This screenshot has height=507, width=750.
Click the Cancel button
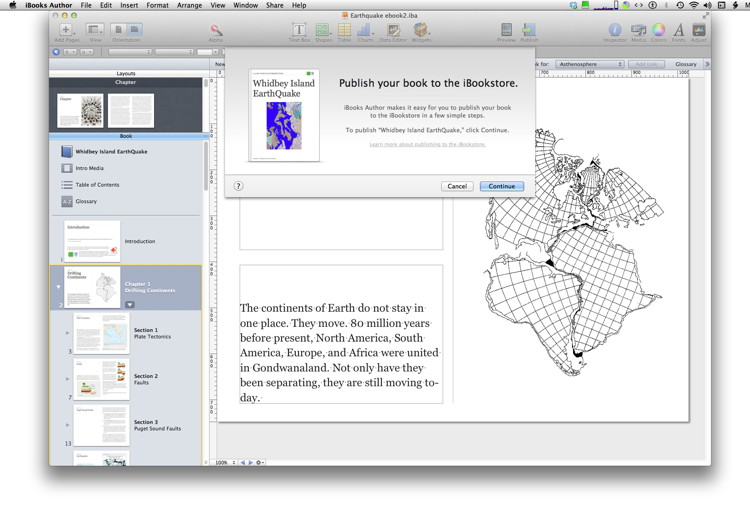pos(457,186)
